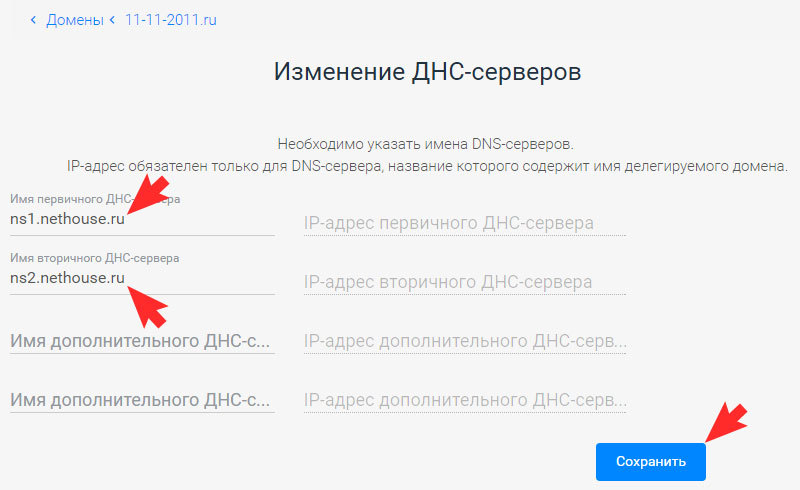Click the note about IP-адрес обязателен

tap(427, 165)
